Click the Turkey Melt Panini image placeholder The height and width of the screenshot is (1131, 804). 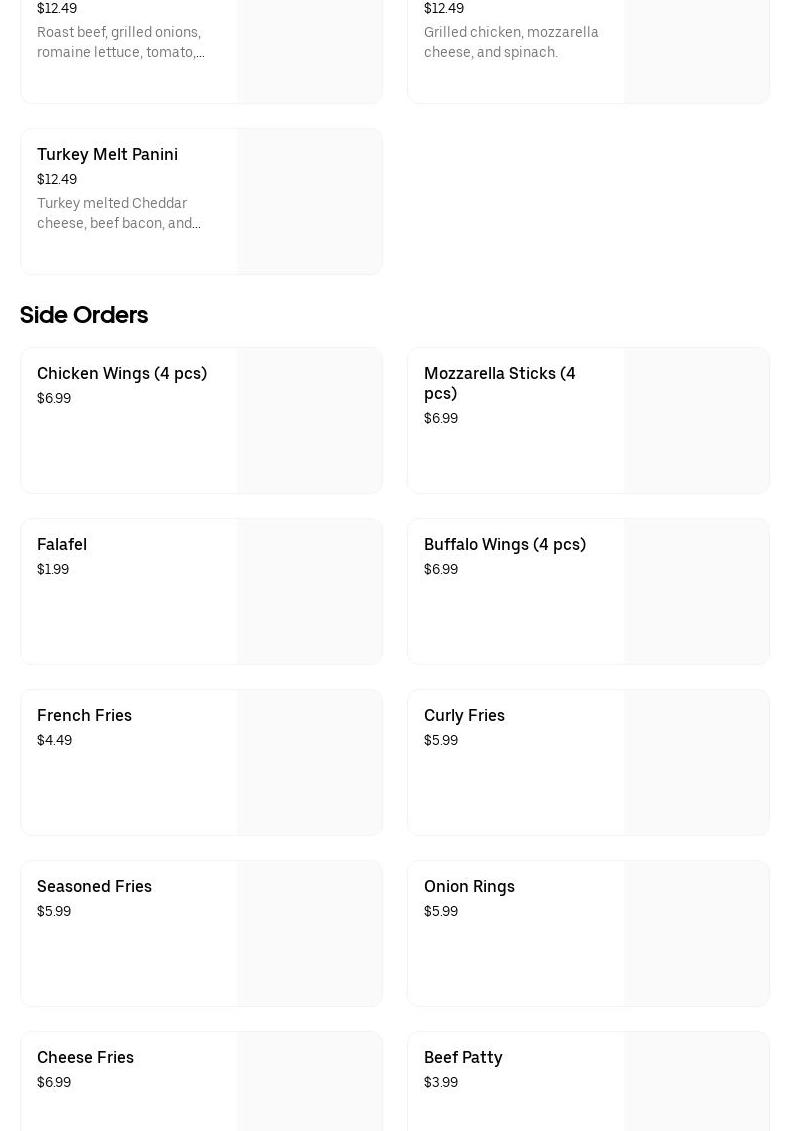(x=309, y=201)
